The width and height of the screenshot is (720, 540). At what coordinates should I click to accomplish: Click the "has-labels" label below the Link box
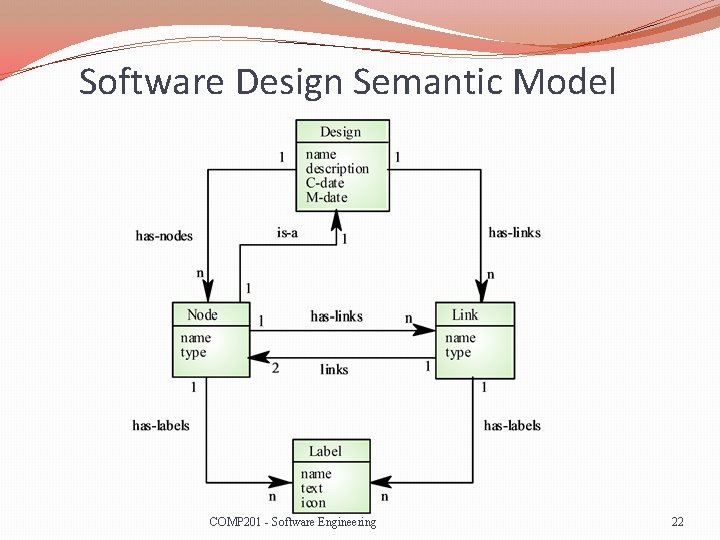(x=512, y=425)
